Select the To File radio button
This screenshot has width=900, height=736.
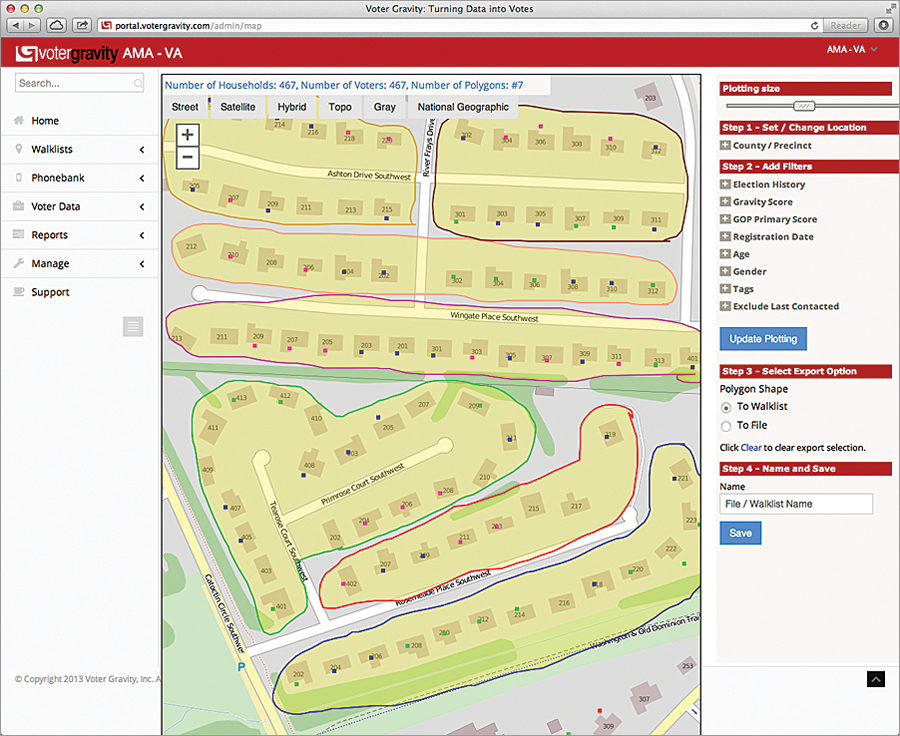click(726, 426)
